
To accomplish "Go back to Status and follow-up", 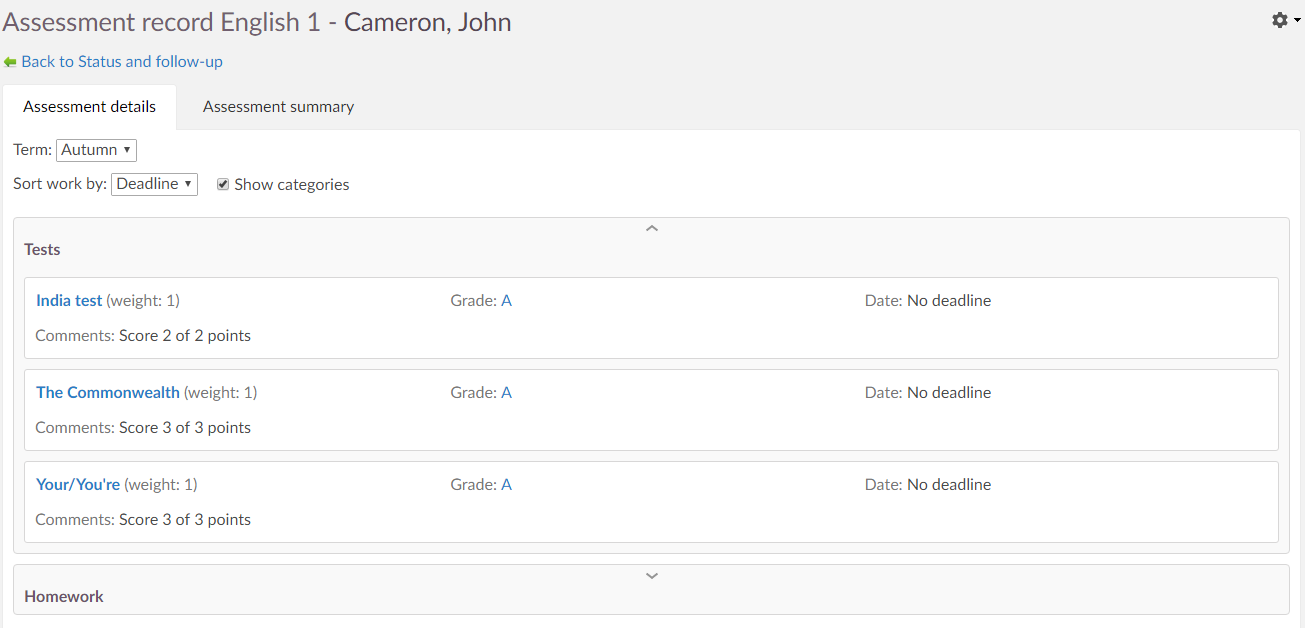I will [121, 62].
